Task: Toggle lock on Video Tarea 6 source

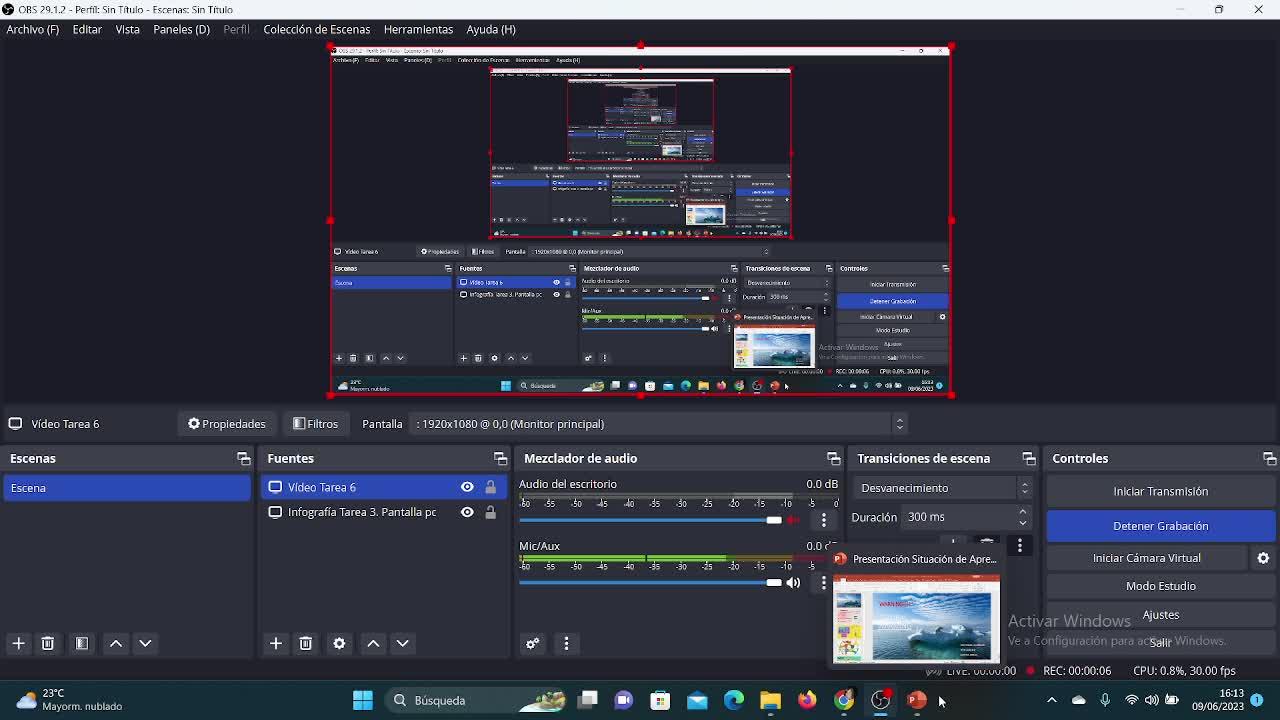Action: point(490,487)
